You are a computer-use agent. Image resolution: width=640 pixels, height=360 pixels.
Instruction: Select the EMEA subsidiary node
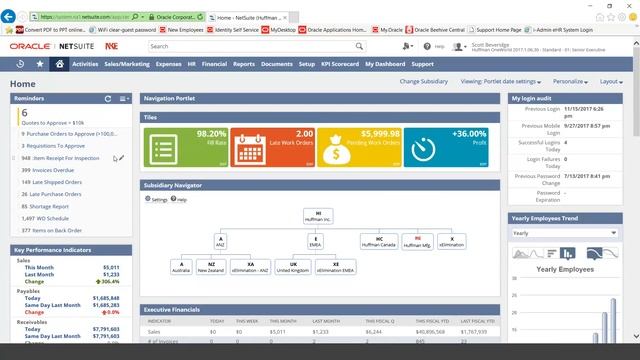coord(315,242)
